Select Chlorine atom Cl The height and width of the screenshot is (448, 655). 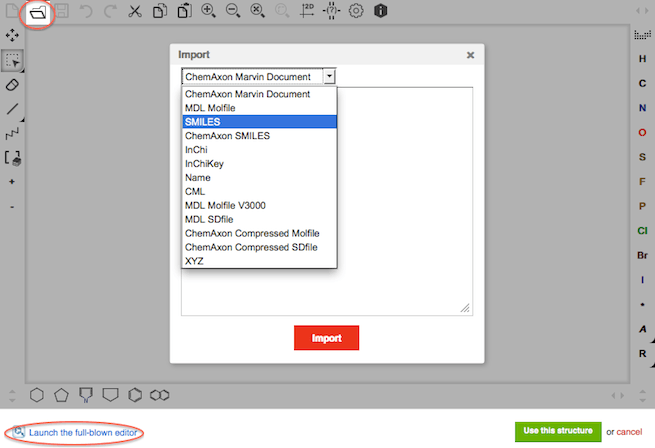tap(642, 231)
